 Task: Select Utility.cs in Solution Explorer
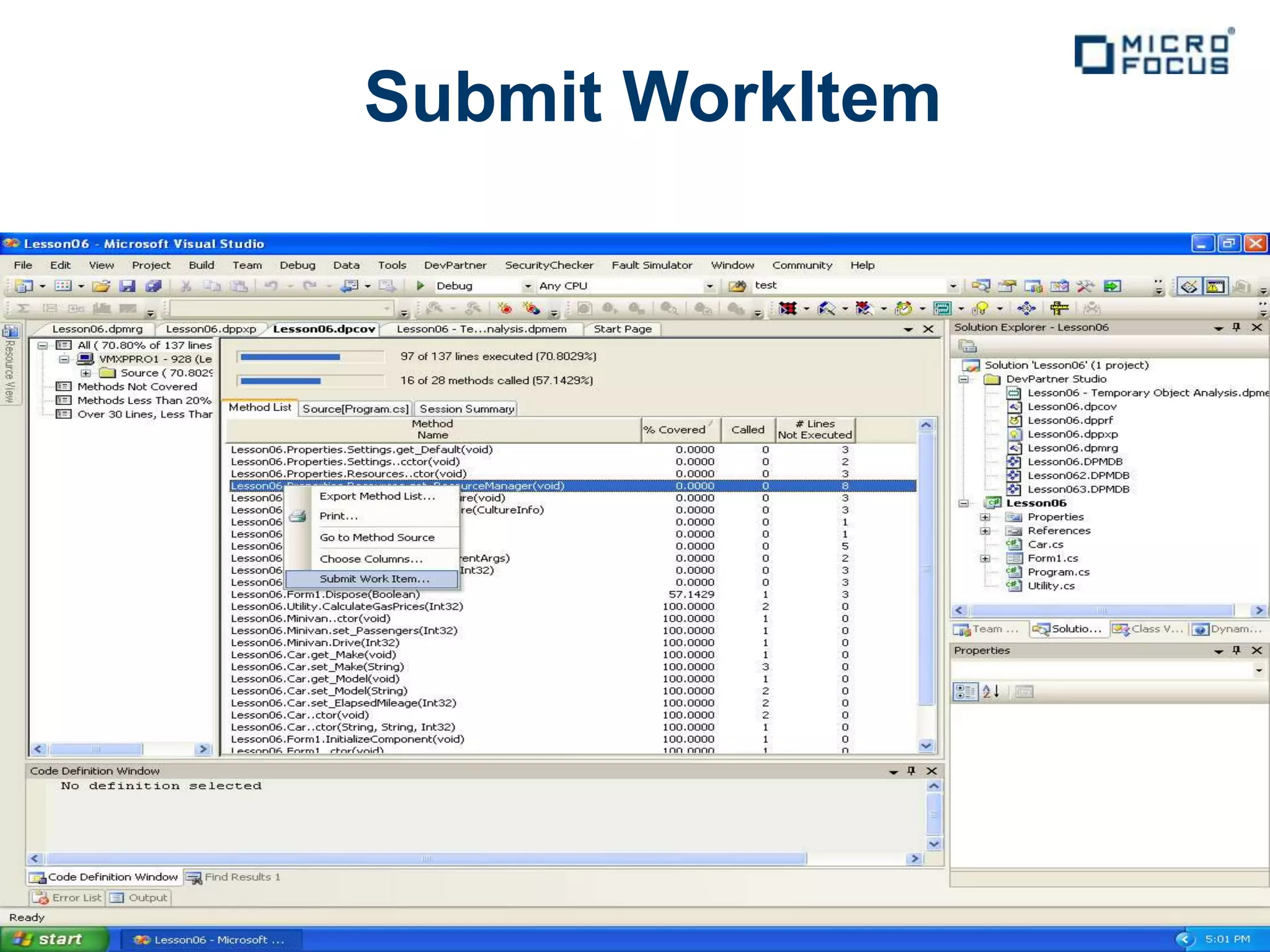(1051, 586)
